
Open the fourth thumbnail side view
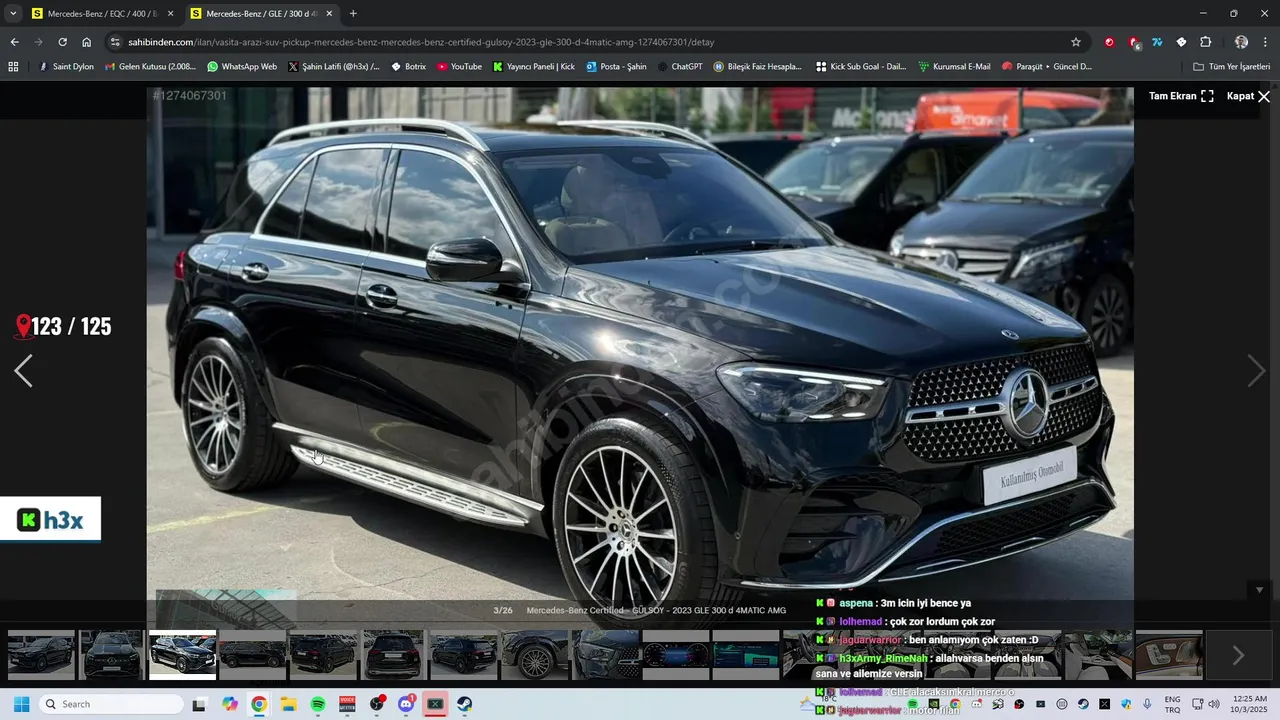pos(252,655)
